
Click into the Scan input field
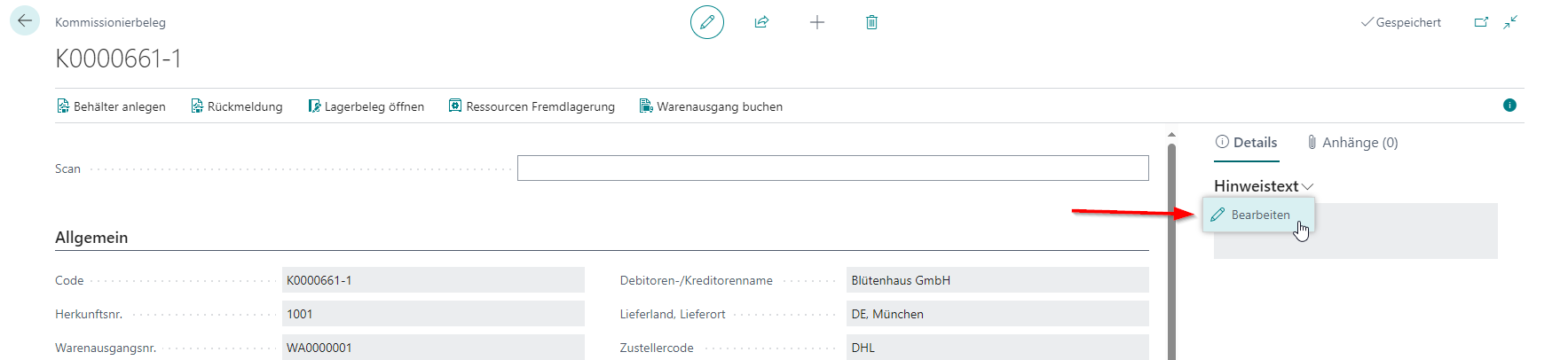[832, 168]
